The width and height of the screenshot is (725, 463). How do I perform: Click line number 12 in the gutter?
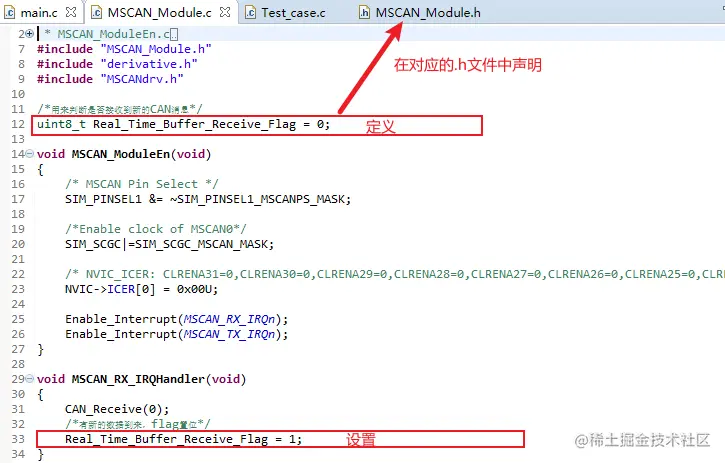coord(18,124)
